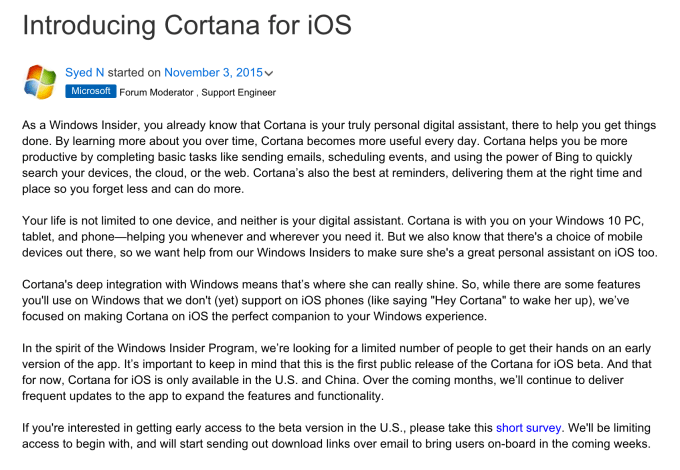Click the Introducing Cortana for iOS heading
This screenshot has width=680, height=470.
pos(187,24)
